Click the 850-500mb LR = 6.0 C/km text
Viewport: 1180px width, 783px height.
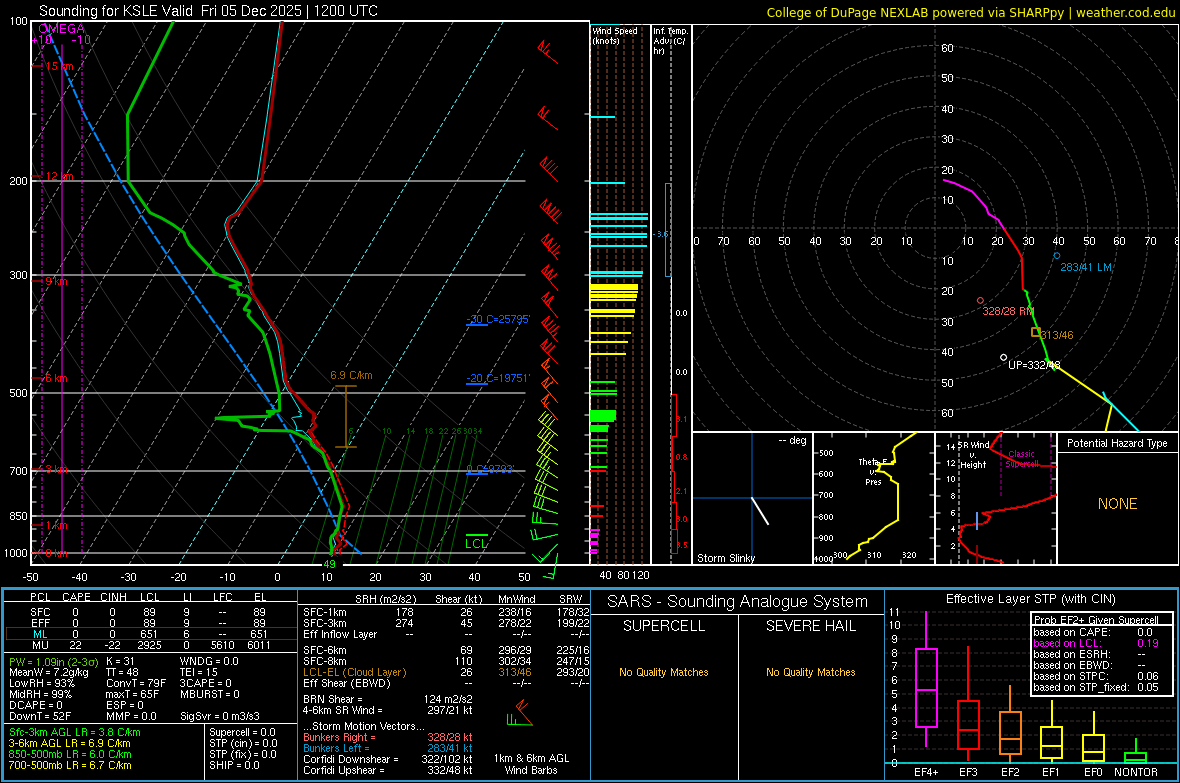(70, 754)
